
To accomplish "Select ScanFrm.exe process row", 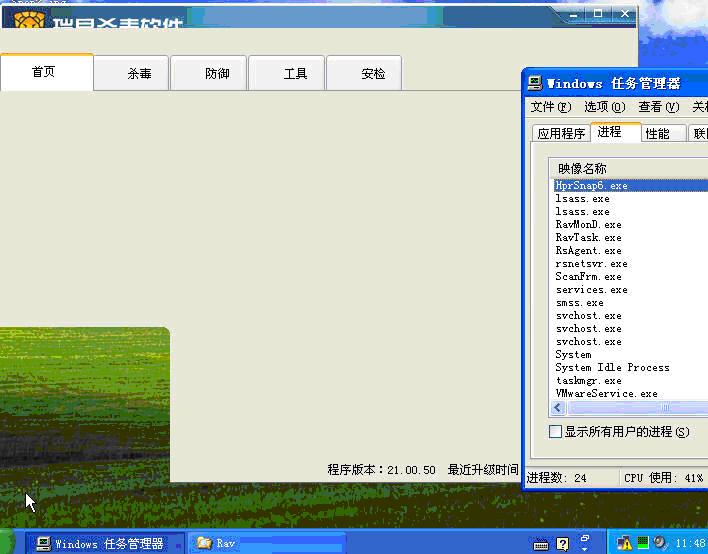I will [631, 276].
